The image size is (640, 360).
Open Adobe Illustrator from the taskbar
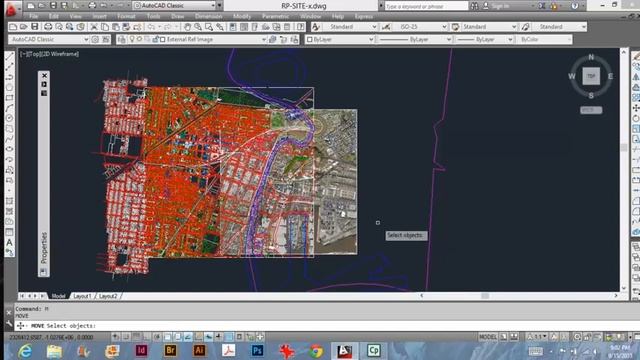pyautogui.click(x=199, y=351)
